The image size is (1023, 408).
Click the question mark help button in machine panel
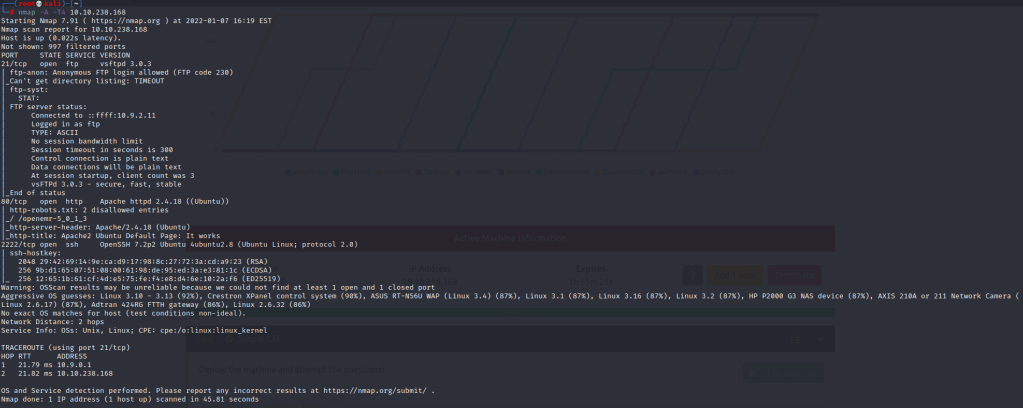pos(690,275)
